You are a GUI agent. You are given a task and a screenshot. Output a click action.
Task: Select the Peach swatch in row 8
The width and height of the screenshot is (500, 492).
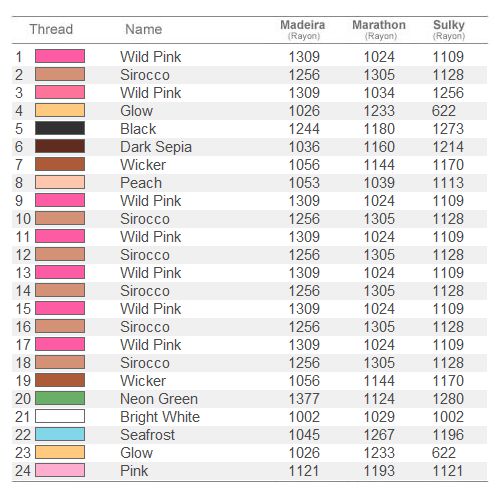tap(60, 182)
